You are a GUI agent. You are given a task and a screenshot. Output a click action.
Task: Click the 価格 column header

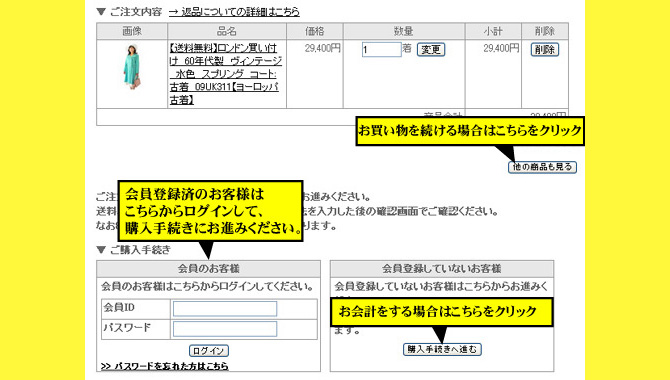click(315, 31)
